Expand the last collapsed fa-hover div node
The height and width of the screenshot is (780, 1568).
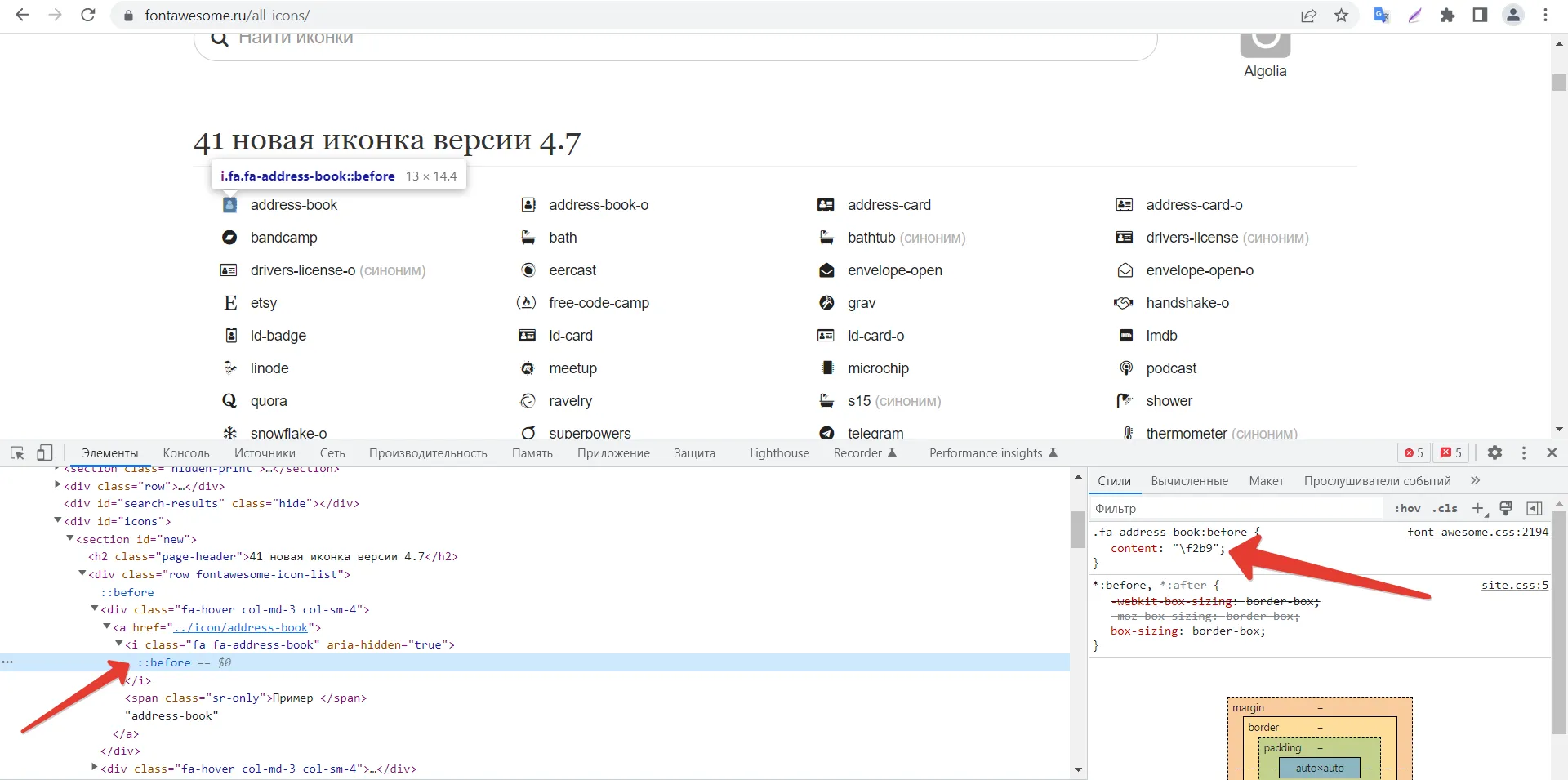click(x=95, y=768)
